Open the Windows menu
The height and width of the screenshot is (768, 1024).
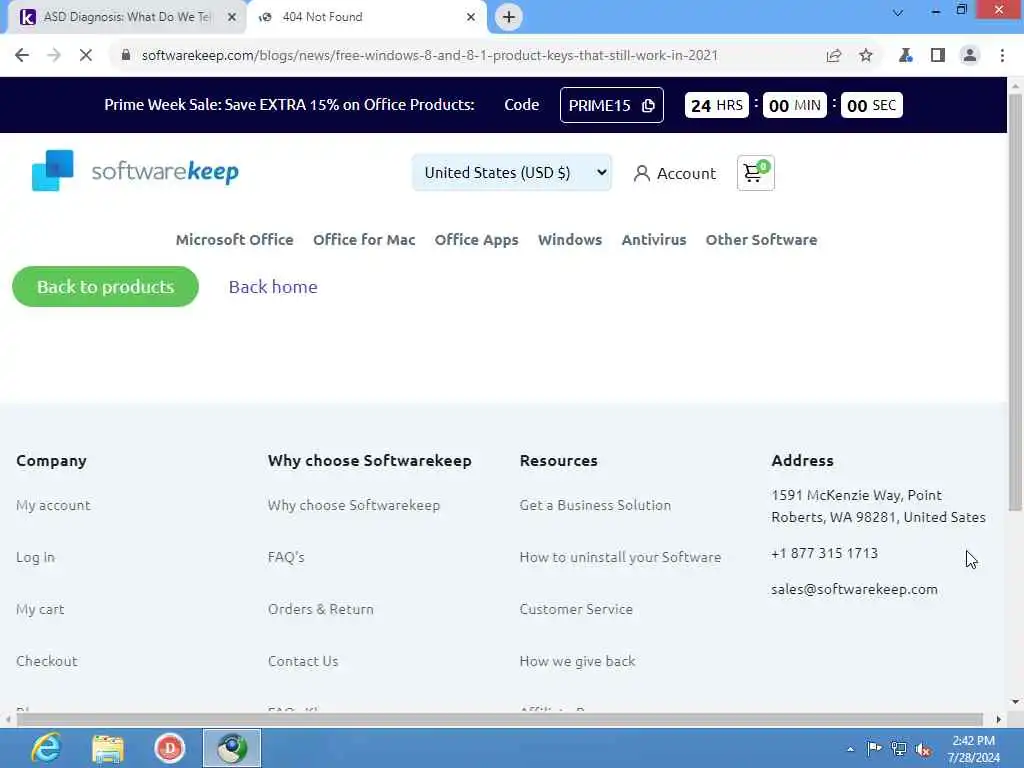569,240
